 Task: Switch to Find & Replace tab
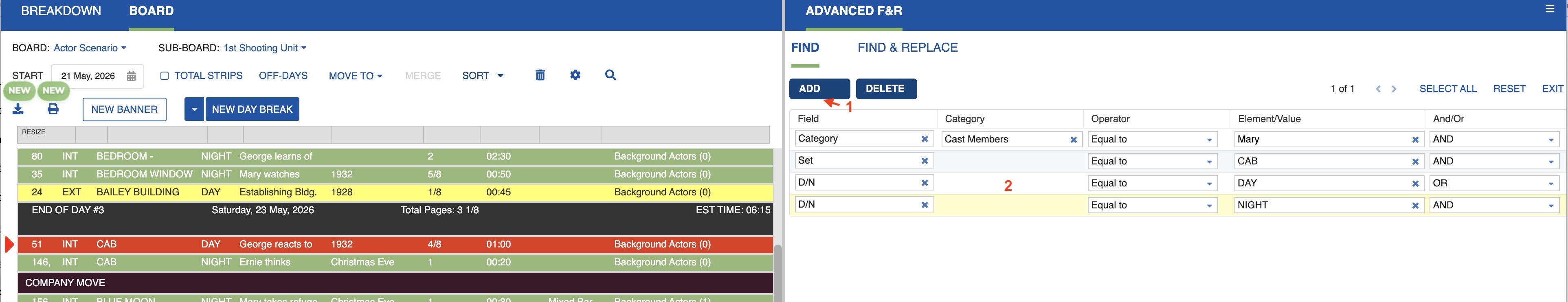[907, 48]
